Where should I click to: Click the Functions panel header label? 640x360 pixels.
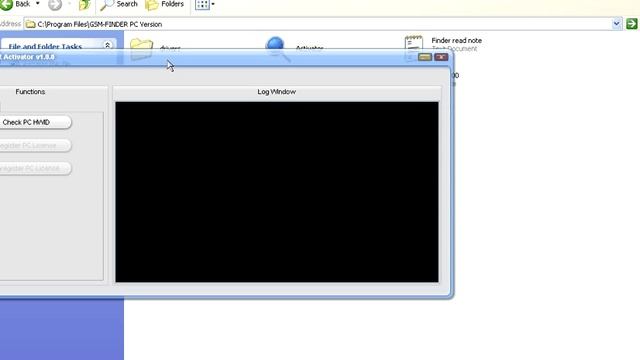coord(30,92)
